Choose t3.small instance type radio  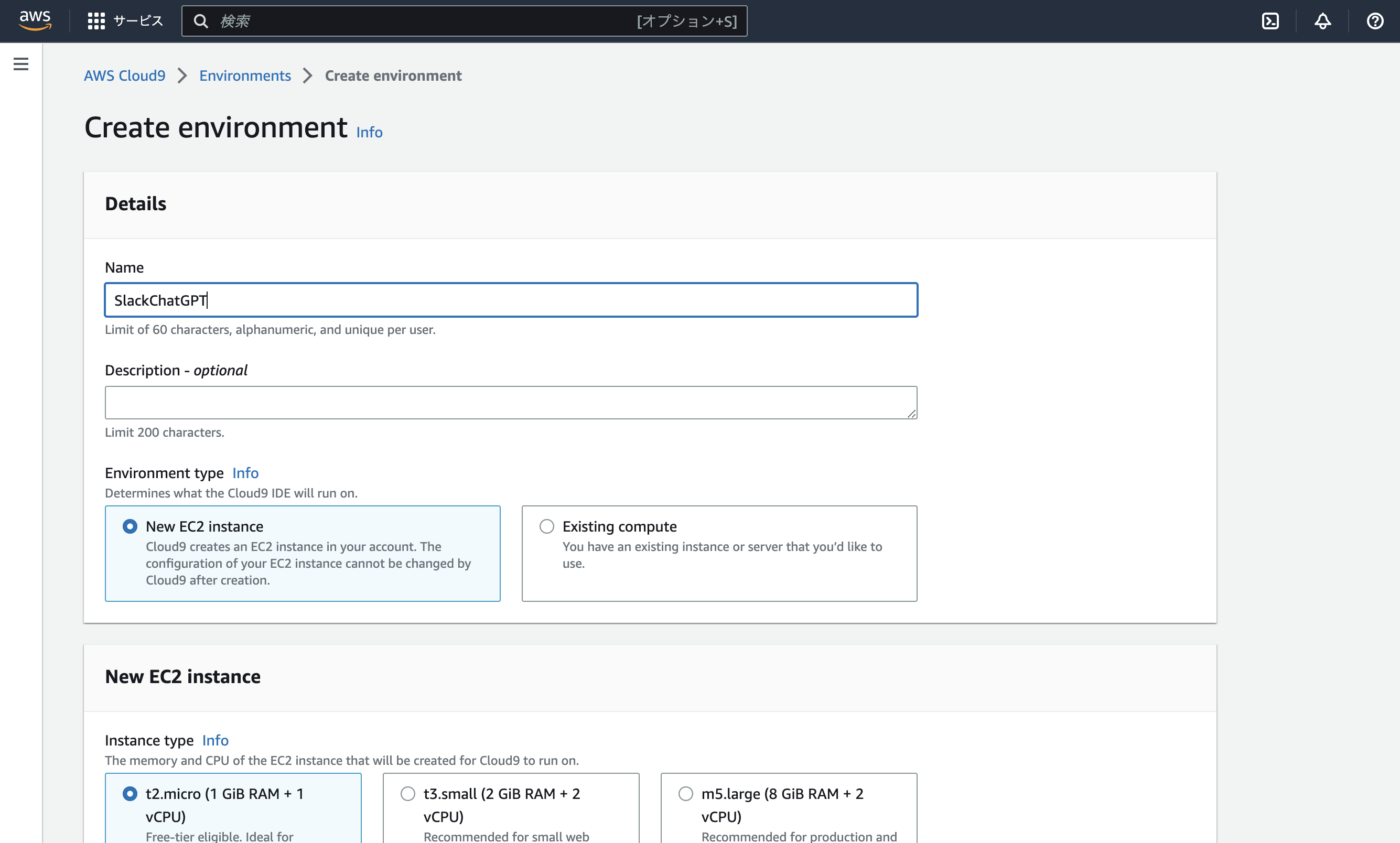coord(408,793)
